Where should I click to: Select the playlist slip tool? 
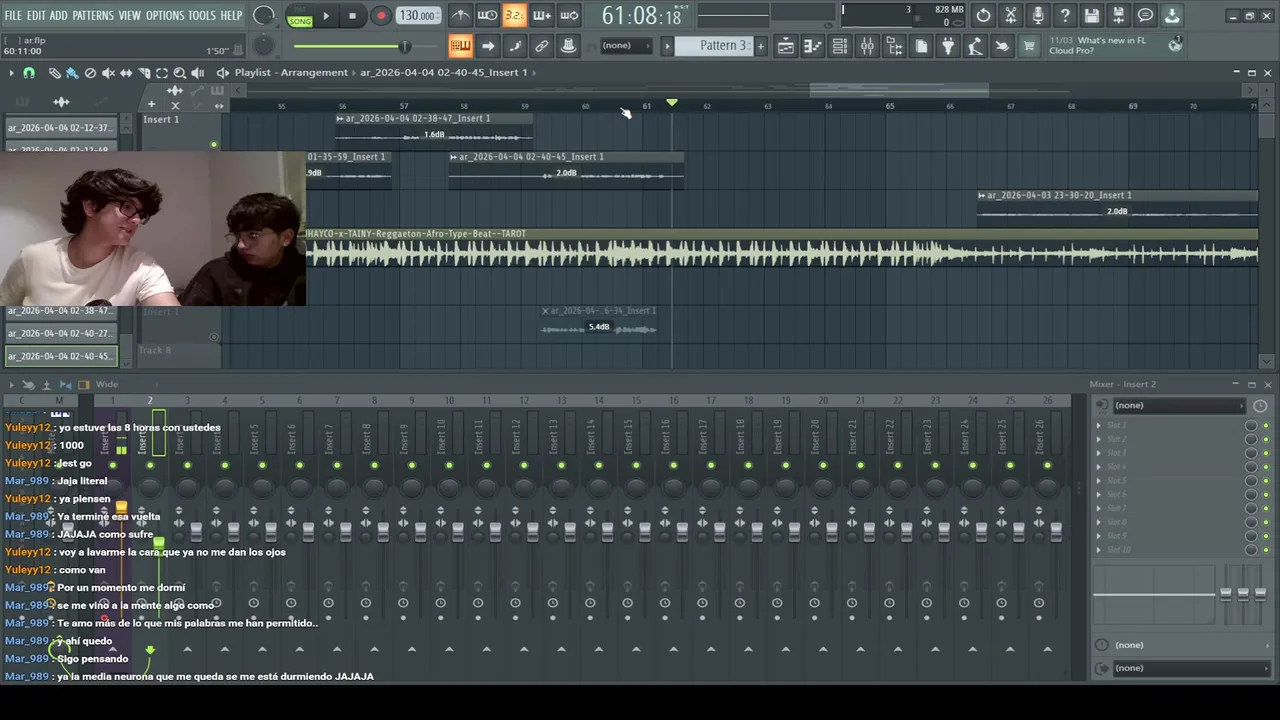coord(126,73)
